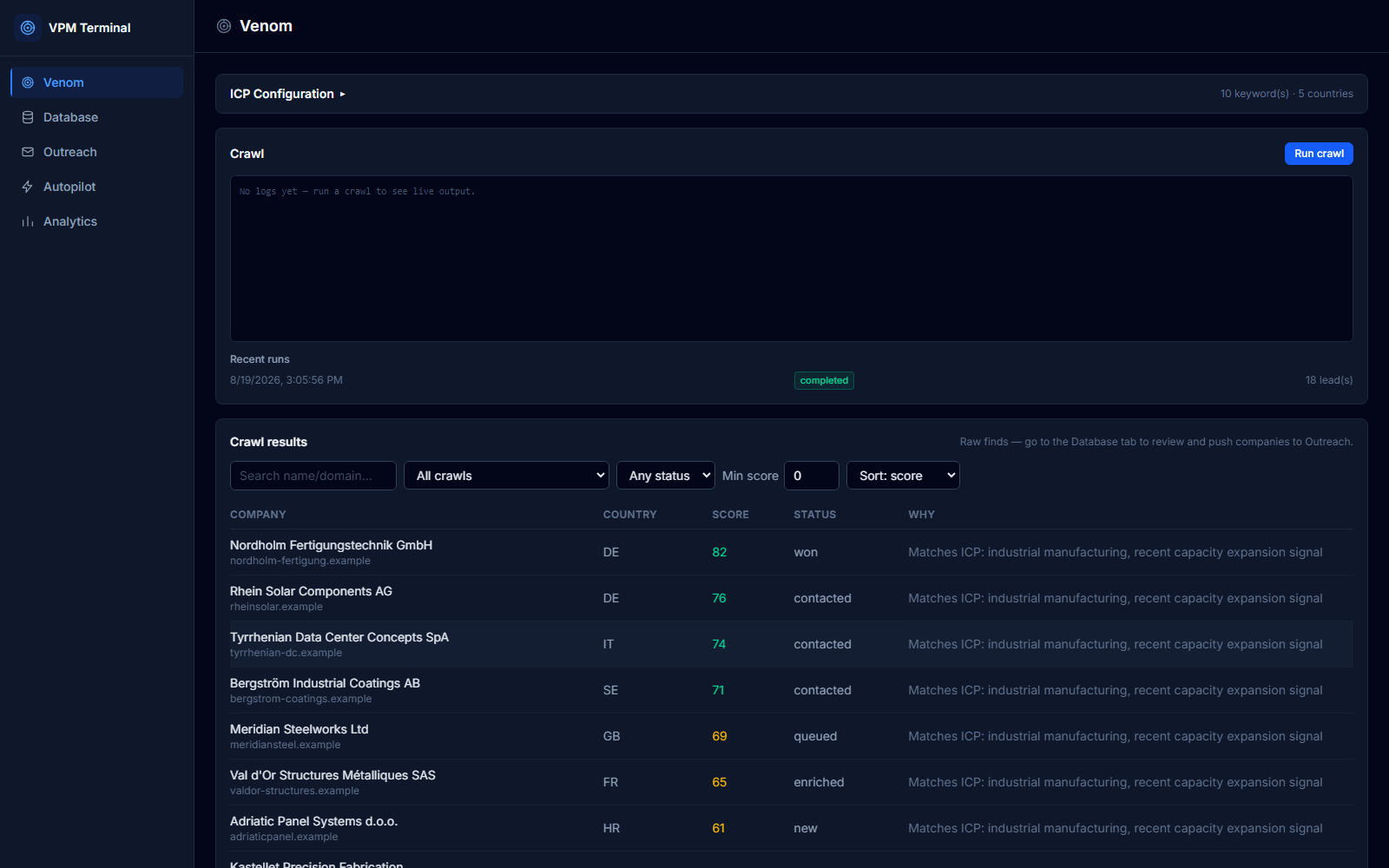1389x868 pixels.
Task: Click score 74 for Tyrrhenian
Action: [x=719, y=644]
